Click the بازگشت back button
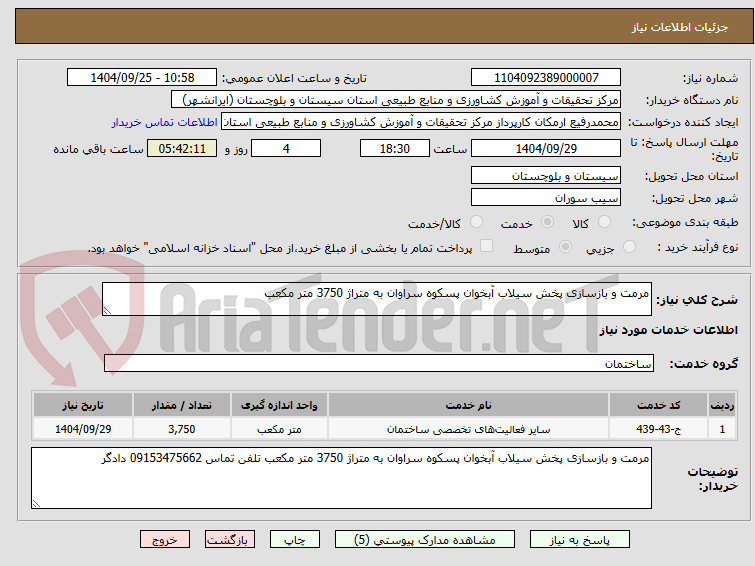The width and height of the screenshot is (755, 566). pyautogui.click(x=230, y=540)
